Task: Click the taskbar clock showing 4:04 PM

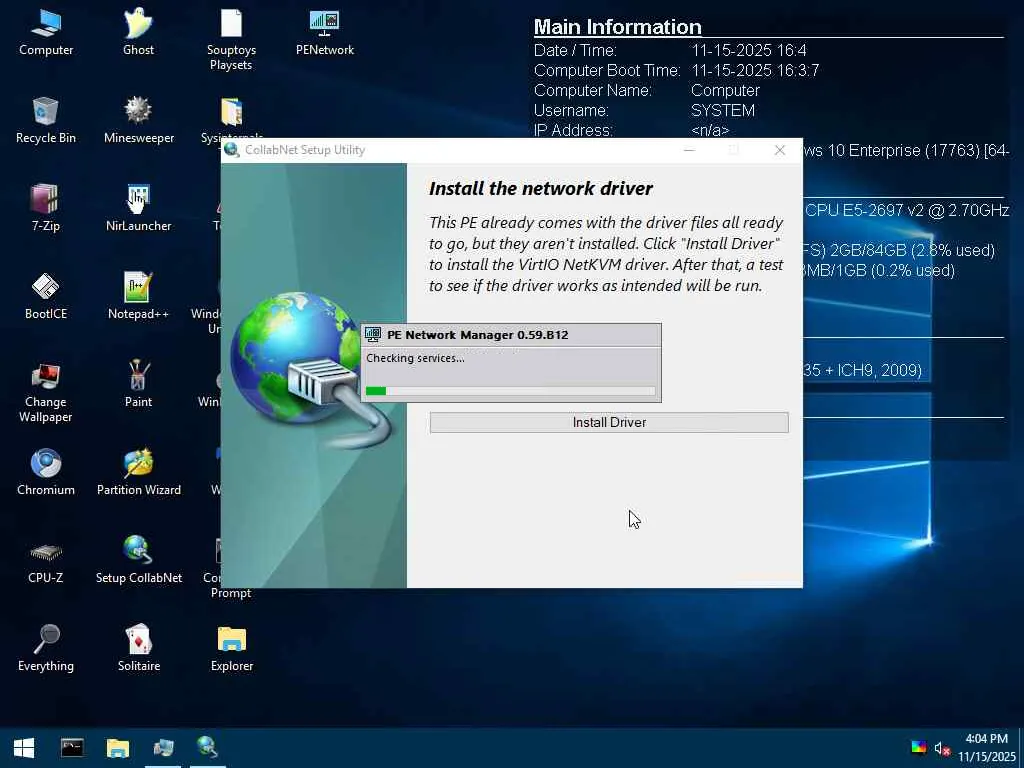Action: pyautogui.click(x=987, y=748)
